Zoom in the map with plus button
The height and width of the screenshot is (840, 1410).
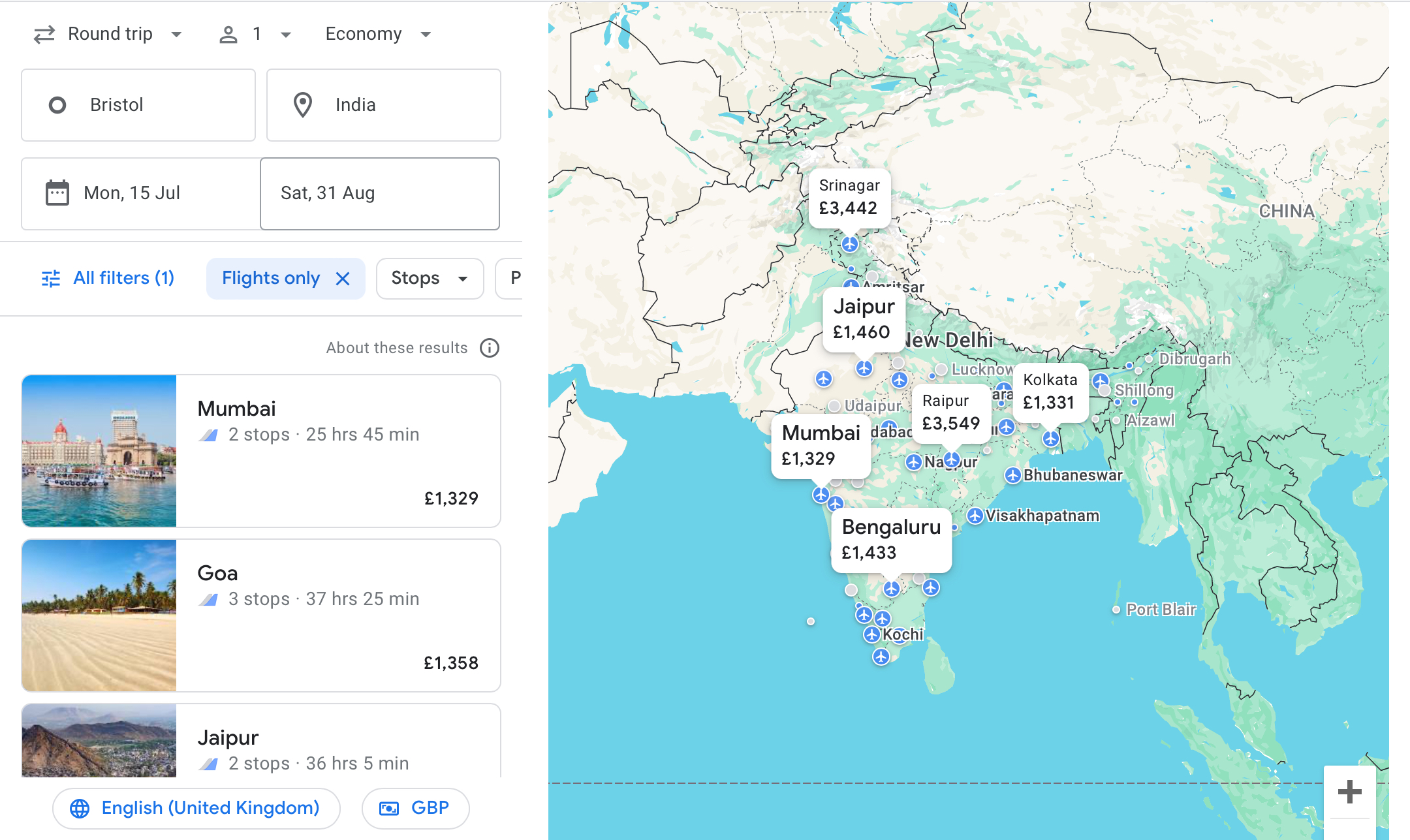coord(1349,792)
